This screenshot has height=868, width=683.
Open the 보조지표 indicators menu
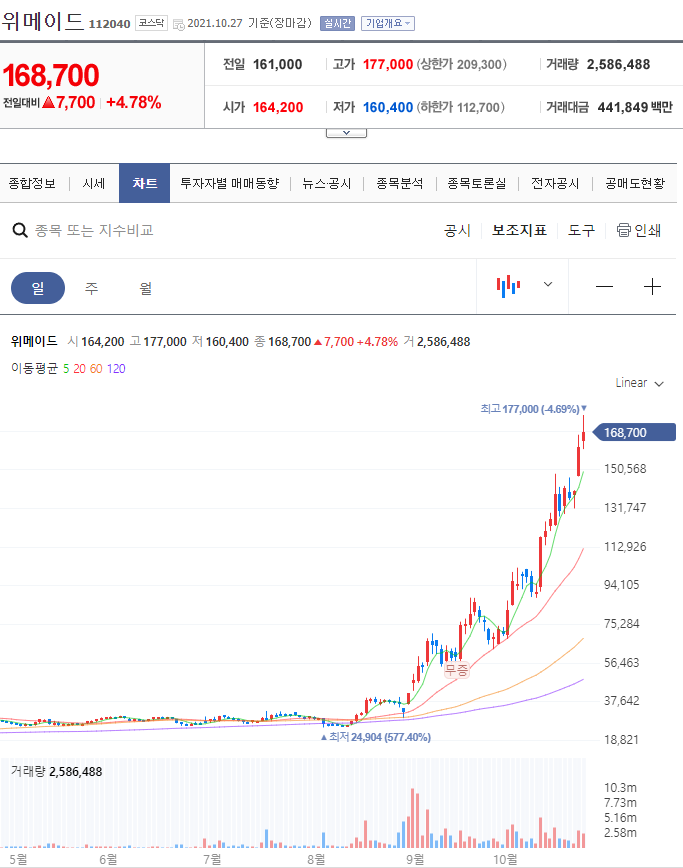[x=519, y=230]
